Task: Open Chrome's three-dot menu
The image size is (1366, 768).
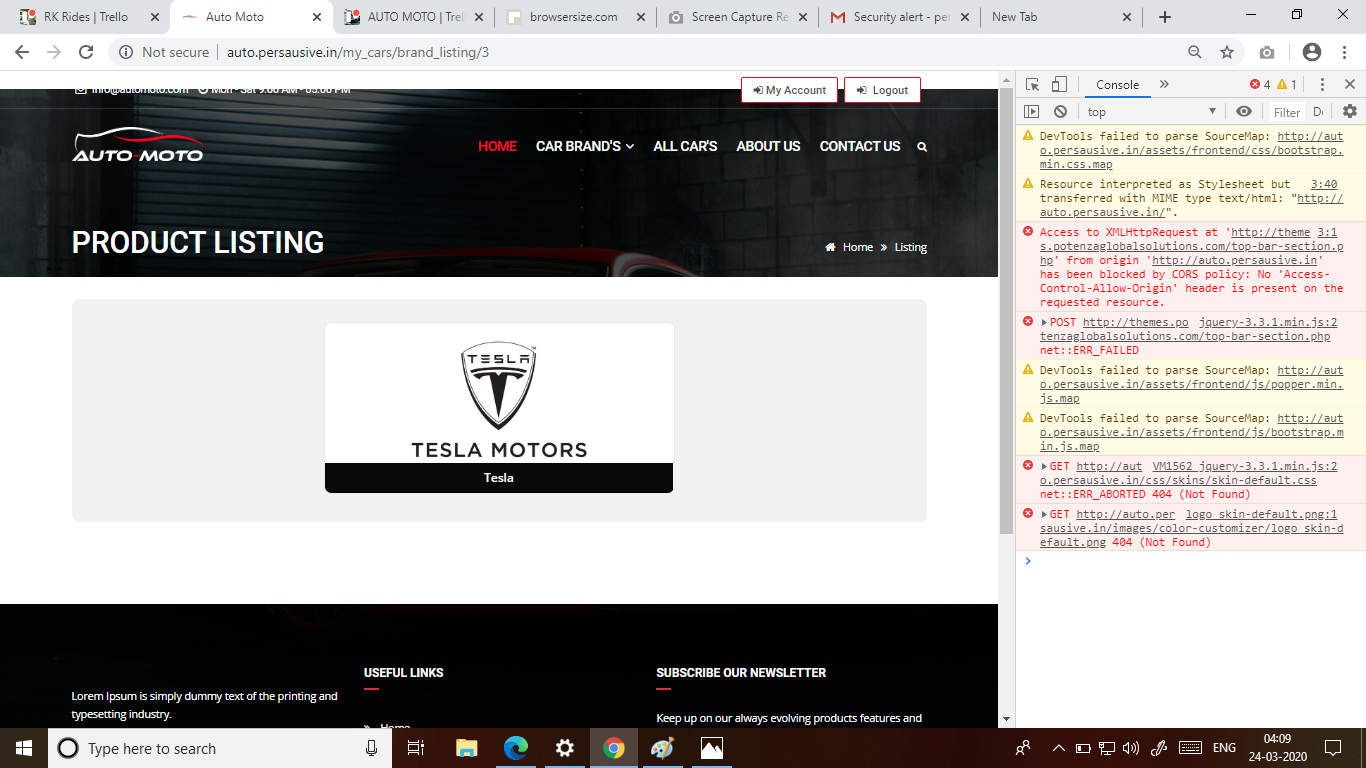Action: (1345, 52)
